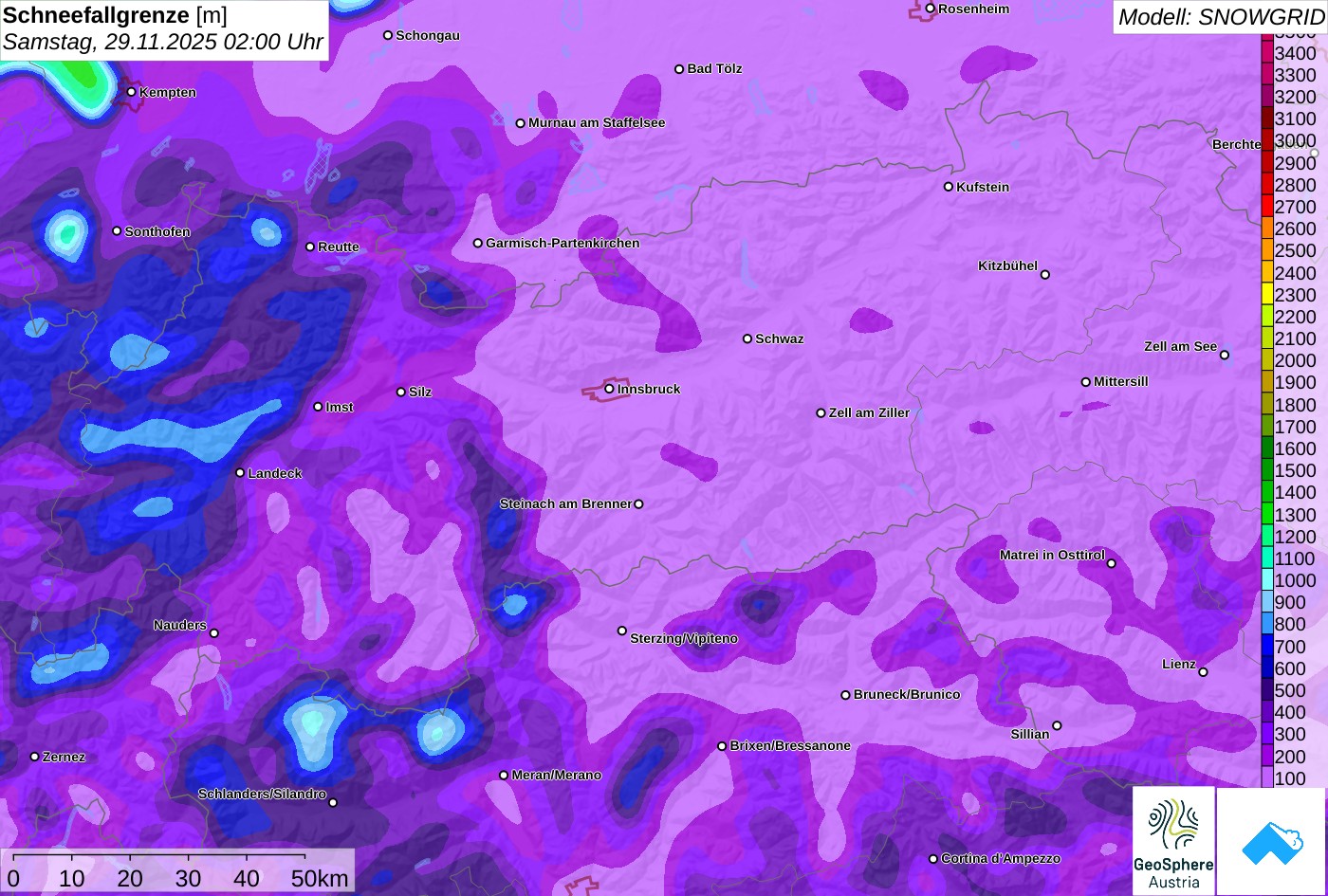The width and height of the screenshot is (1328, 896).
Task: Click the Zell am Ziller label
Action: [869, 413]
